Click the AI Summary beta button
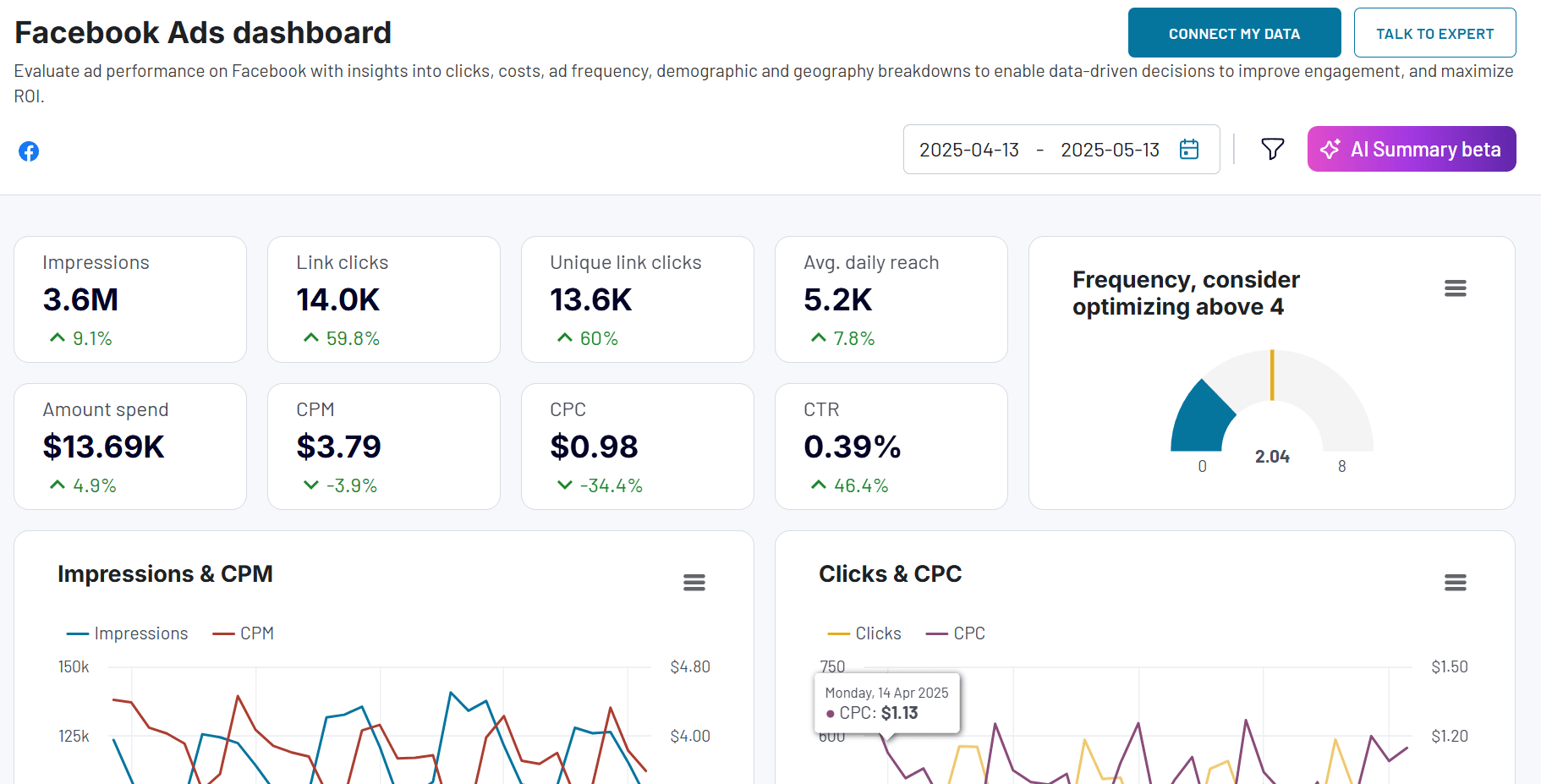1541x784 pixels. click(x=1412, y=149)
